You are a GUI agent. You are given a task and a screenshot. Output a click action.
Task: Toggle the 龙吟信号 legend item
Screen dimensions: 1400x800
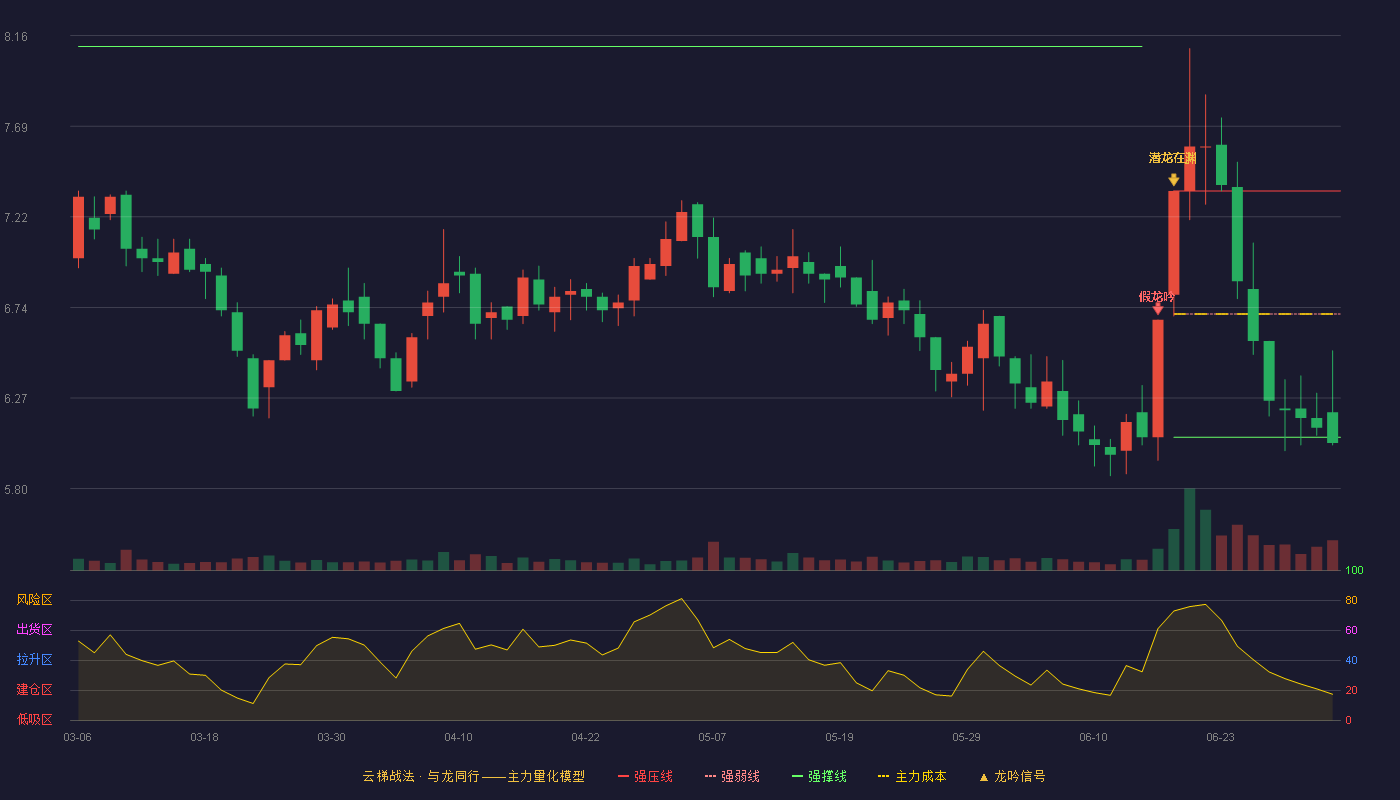coord(1012,776)
